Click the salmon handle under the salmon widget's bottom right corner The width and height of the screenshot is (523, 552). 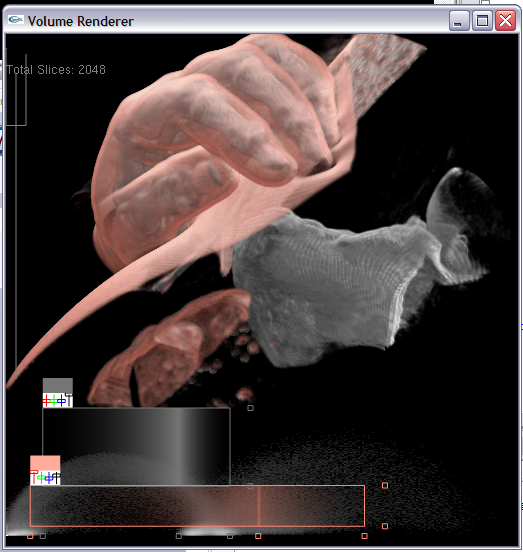click(365, 536)
